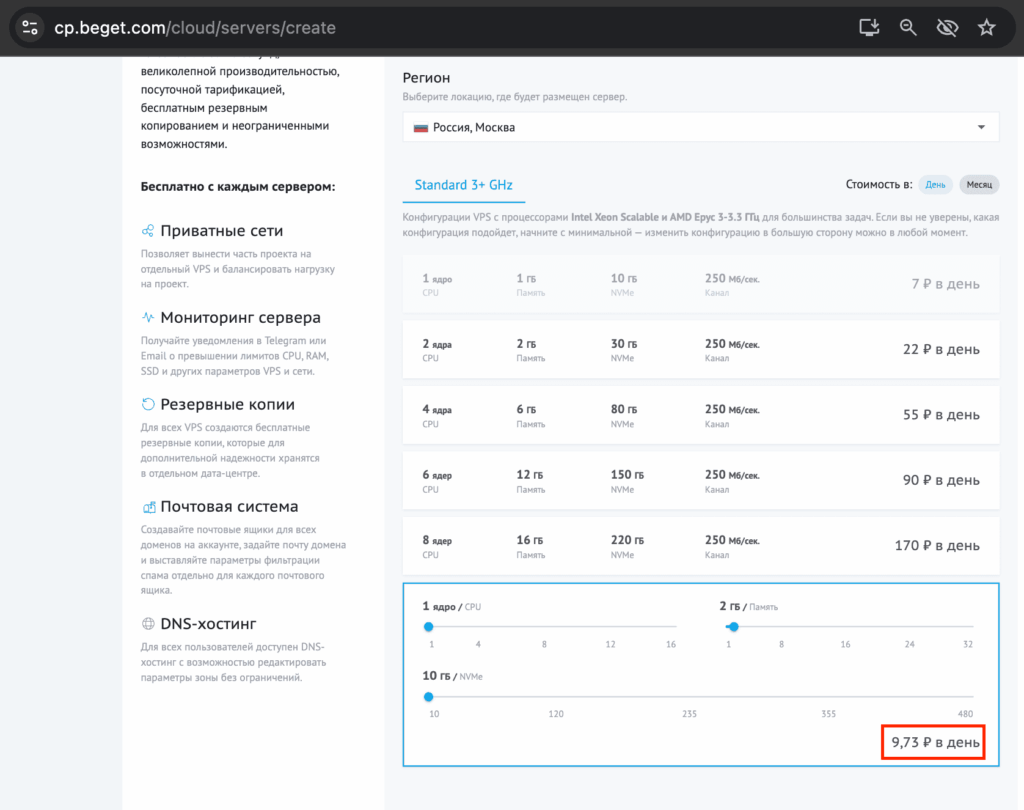Click the Приватные сети network icon
1024x810 pixels.
click(x=148, y=231)
